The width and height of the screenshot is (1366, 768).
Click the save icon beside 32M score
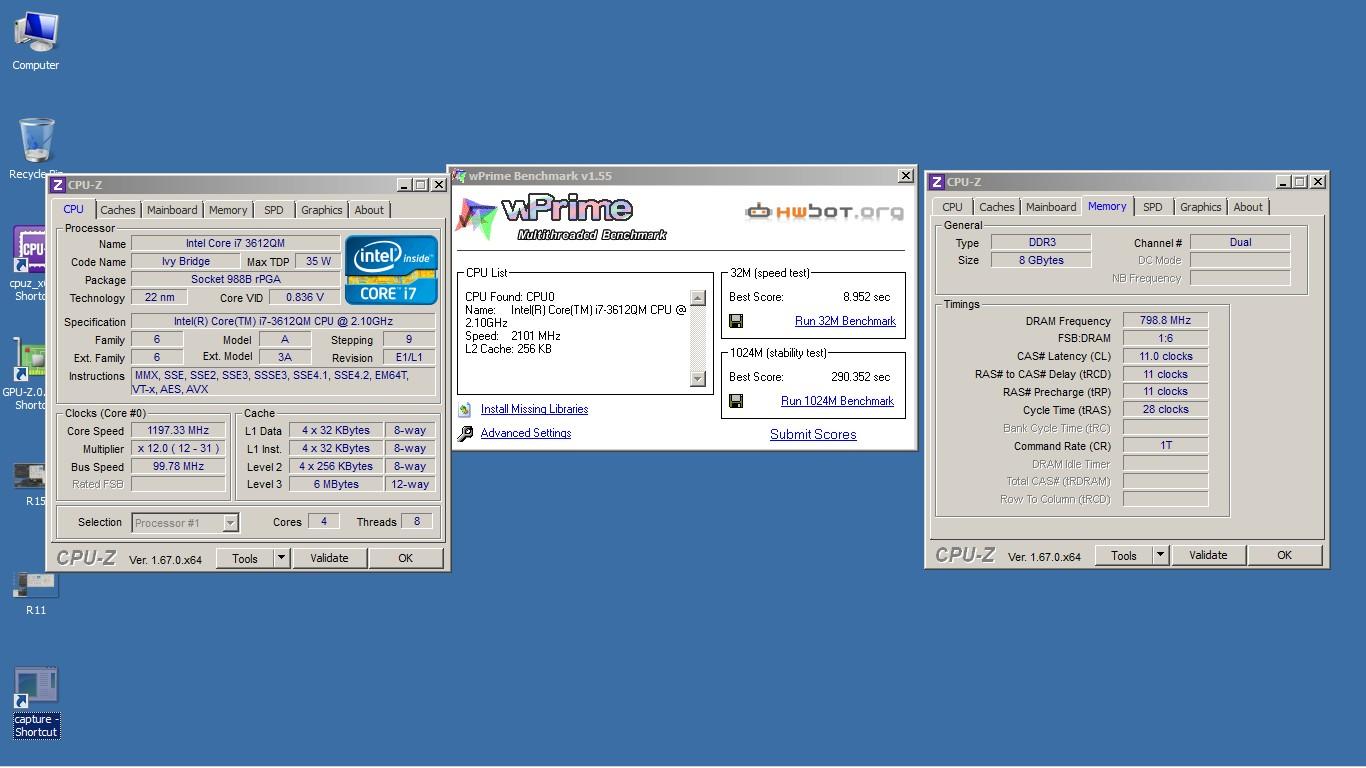pyautogui.click(x=736, y=321)
